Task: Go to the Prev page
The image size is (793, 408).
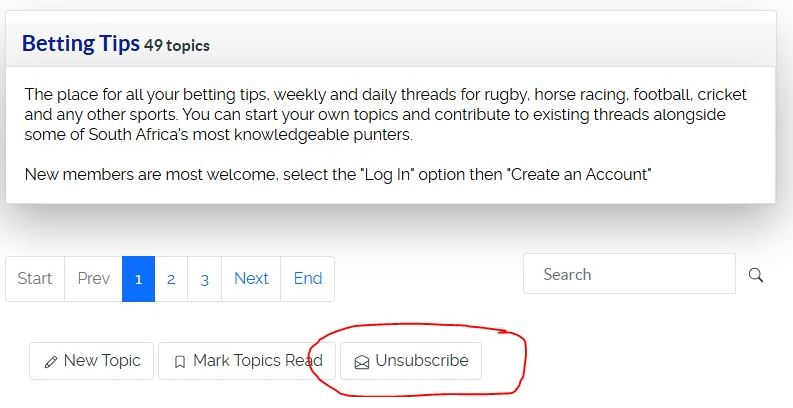Action: 93,279
